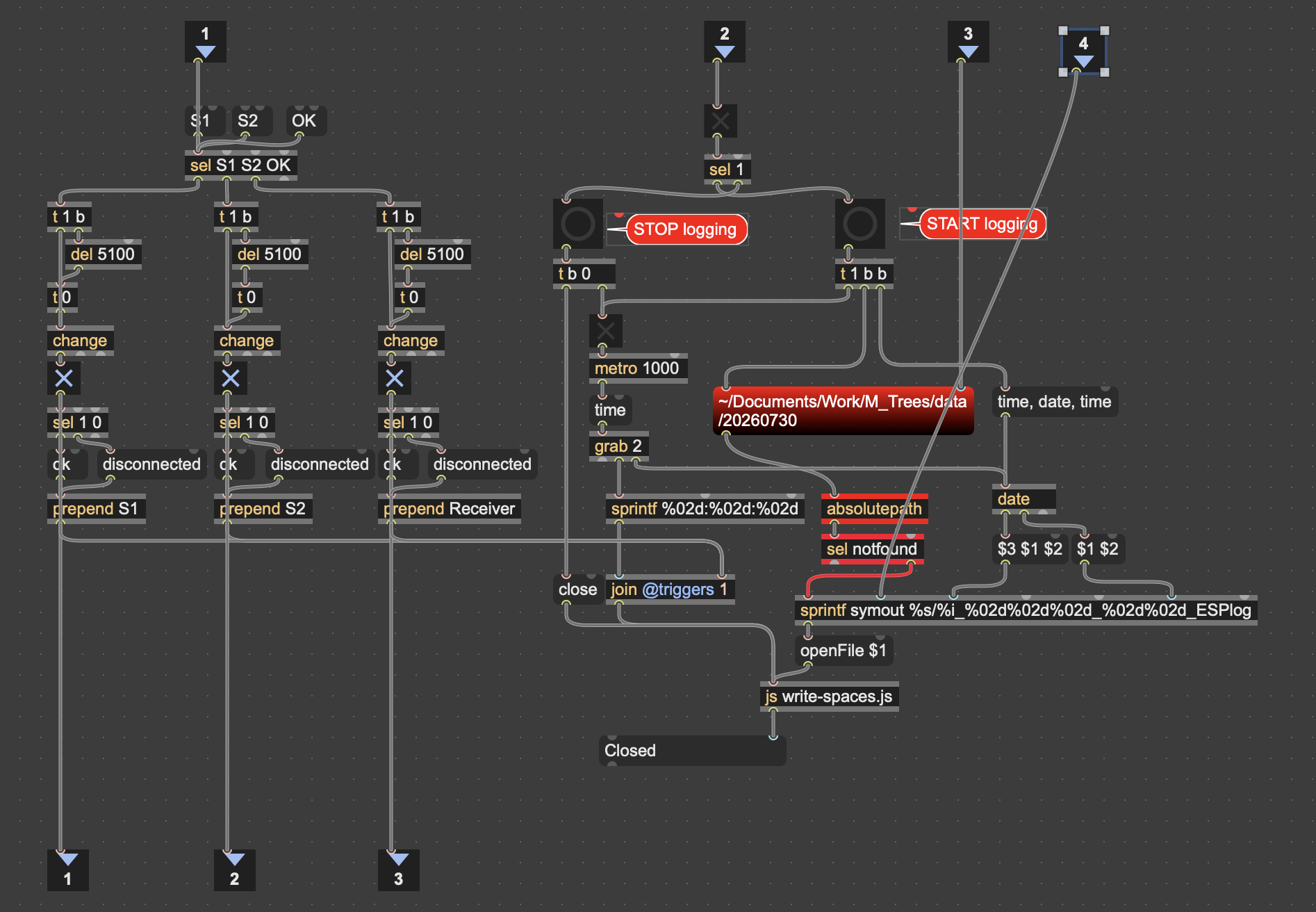Click disconnected message above prepend S1

point(151,464)
